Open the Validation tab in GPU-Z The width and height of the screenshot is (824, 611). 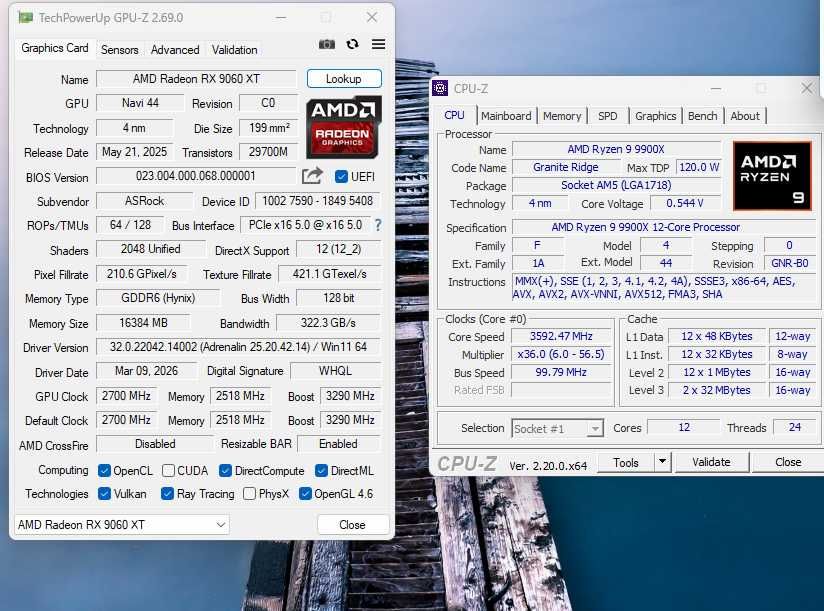pos(234,49)
